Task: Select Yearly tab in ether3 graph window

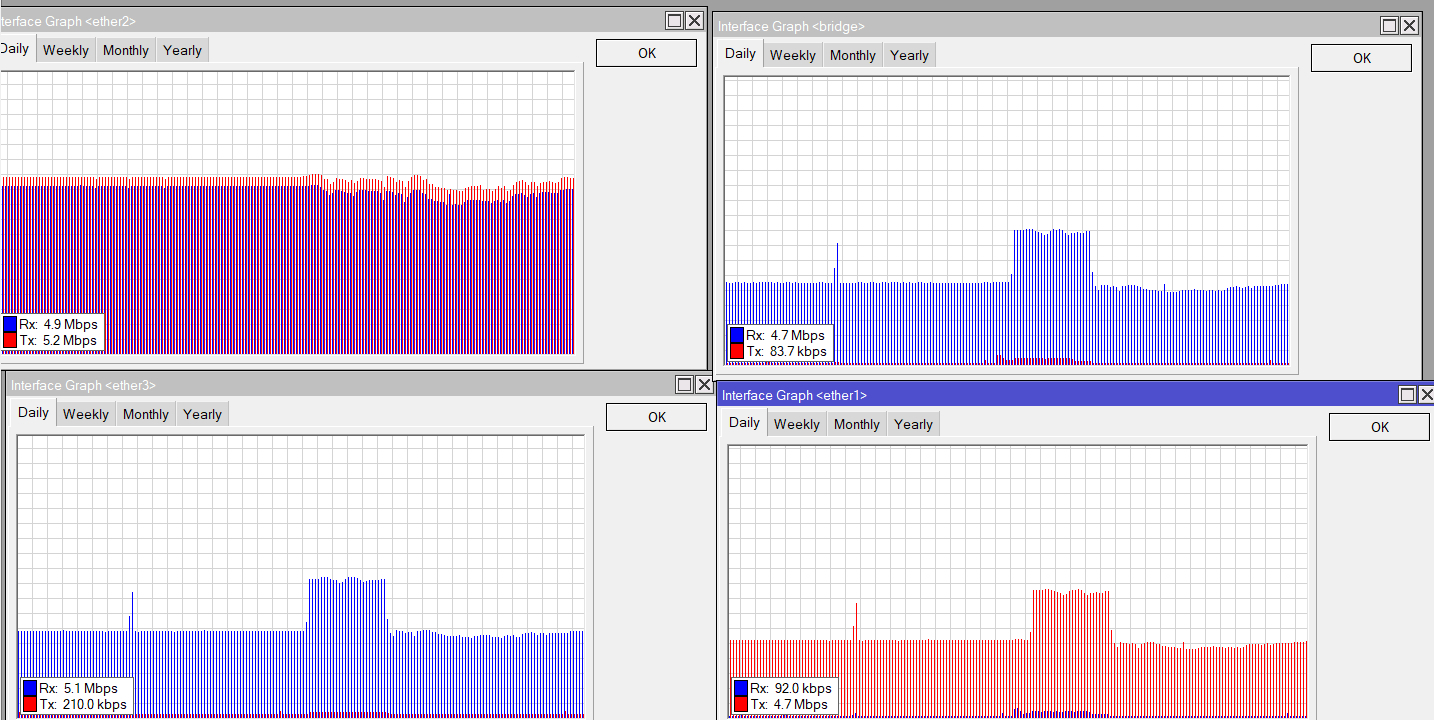Action: (202, 414)
